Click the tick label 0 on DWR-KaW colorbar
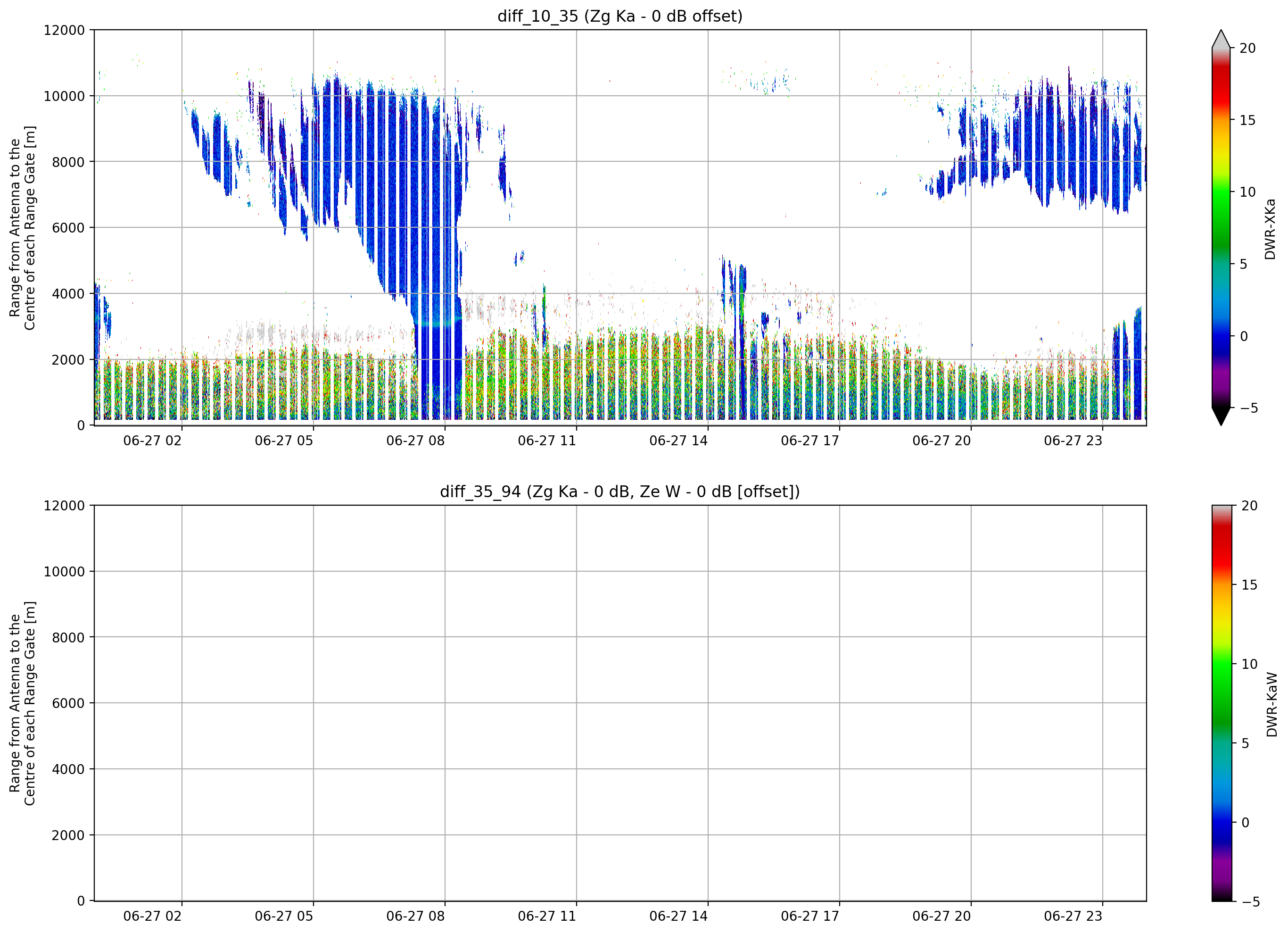1288x933 pixels. pyautogui.click(x=1245, y=822)
